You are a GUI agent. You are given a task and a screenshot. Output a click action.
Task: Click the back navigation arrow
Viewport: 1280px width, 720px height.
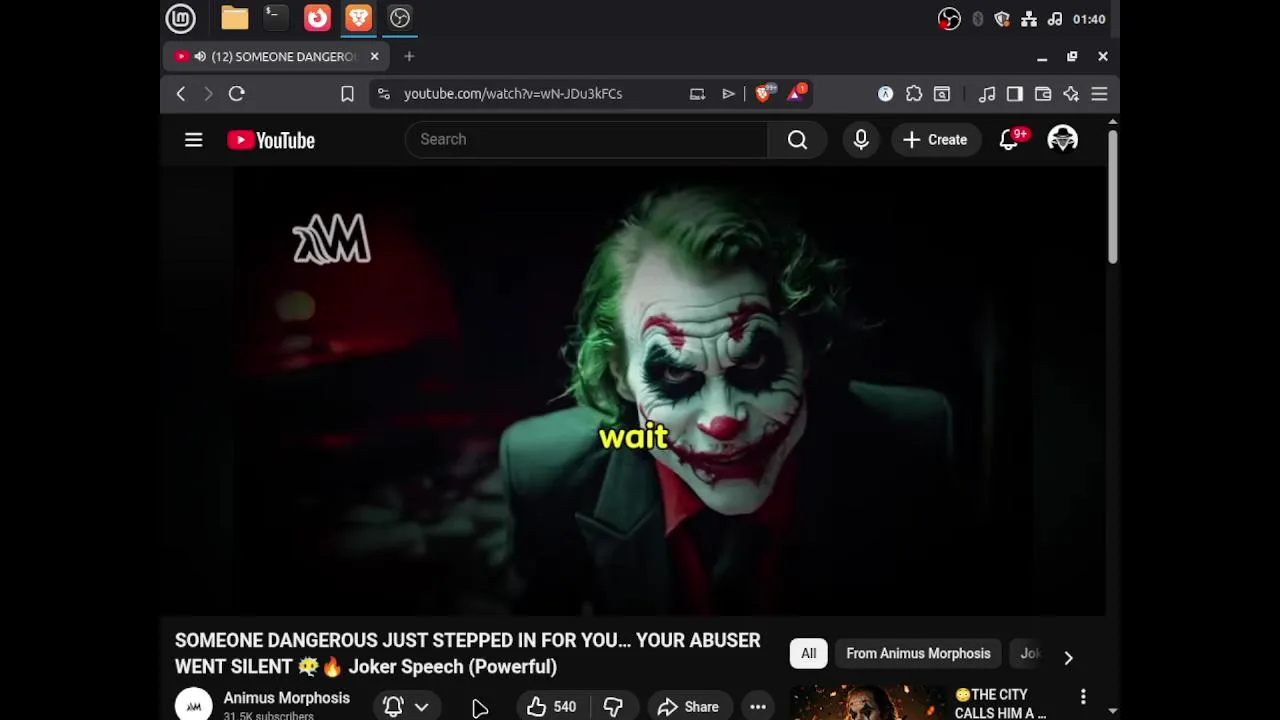(181, 93)
